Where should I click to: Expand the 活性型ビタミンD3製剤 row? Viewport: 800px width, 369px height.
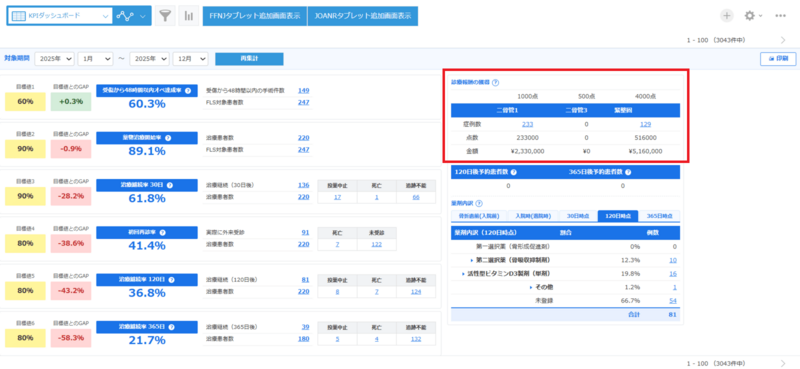point(463,274)
